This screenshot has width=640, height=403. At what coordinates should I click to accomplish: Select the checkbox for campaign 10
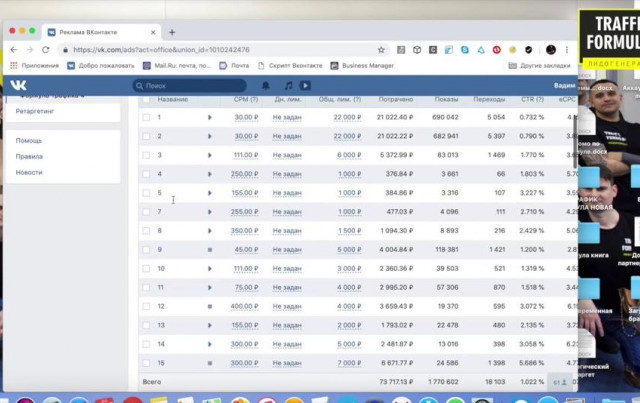[146, 268]
